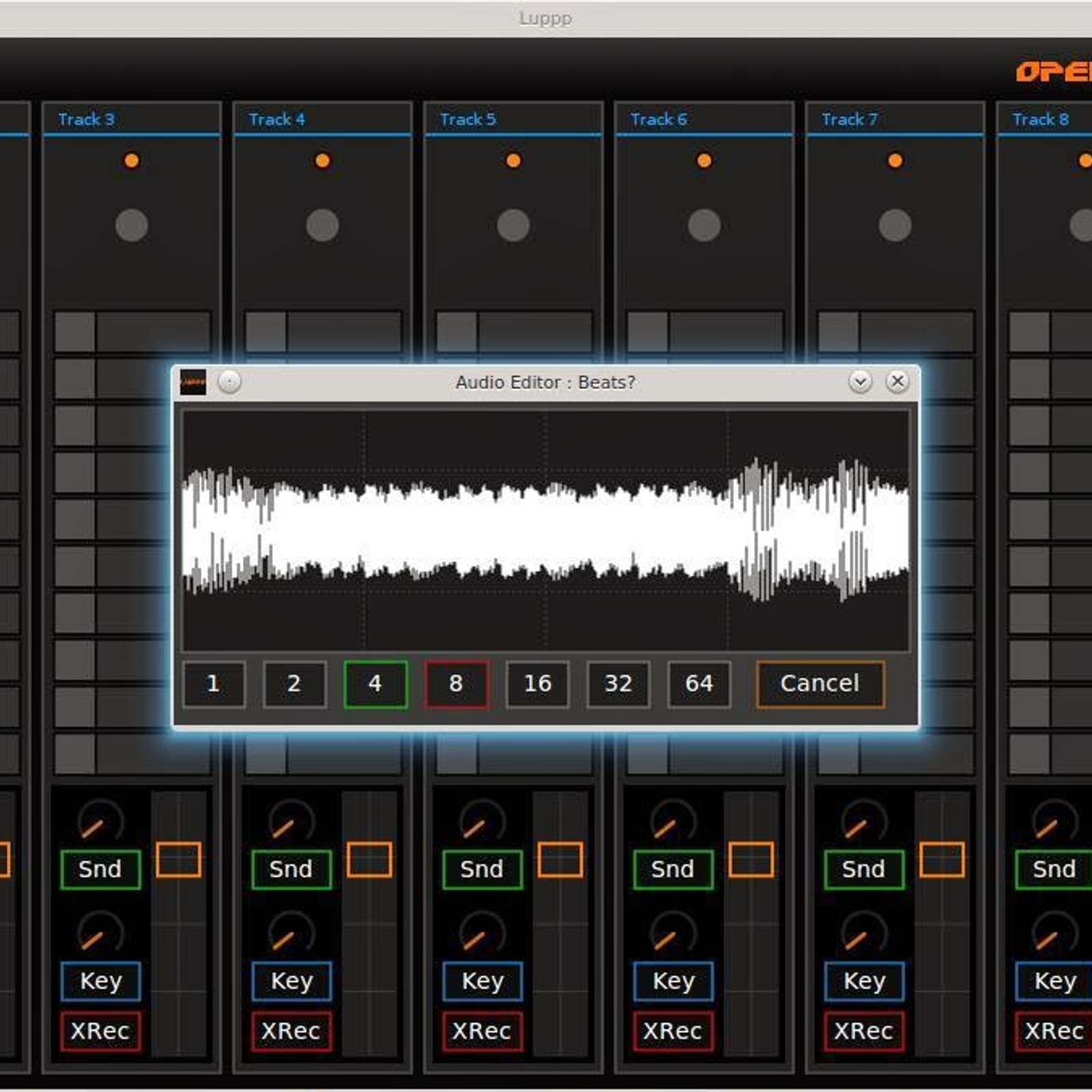Image resolution: width=1092 pixels, height=1092 pixels.
Task: Choose the green-outlined 4 beats button
Action: click(x=375, y=684)
